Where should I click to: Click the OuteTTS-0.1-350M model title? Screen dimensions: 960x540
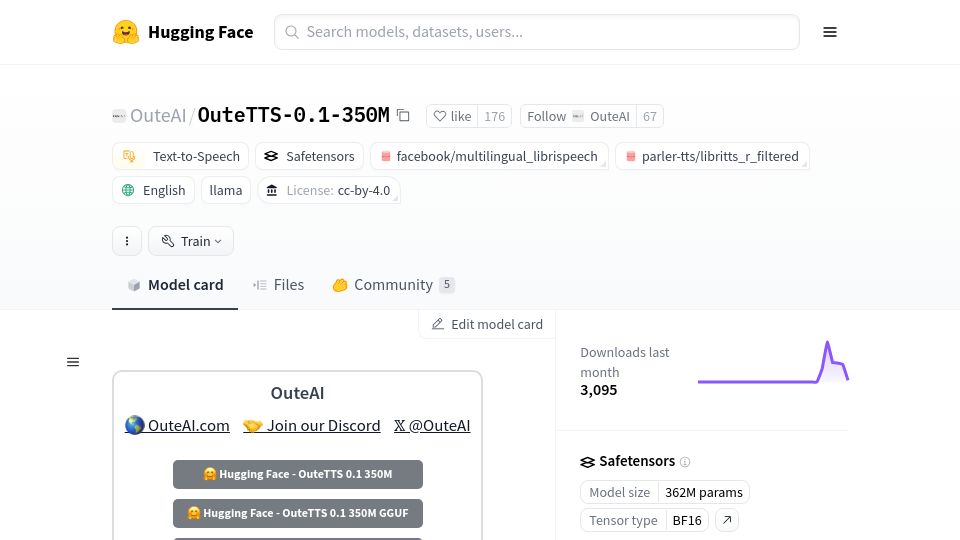click(293, 115)
